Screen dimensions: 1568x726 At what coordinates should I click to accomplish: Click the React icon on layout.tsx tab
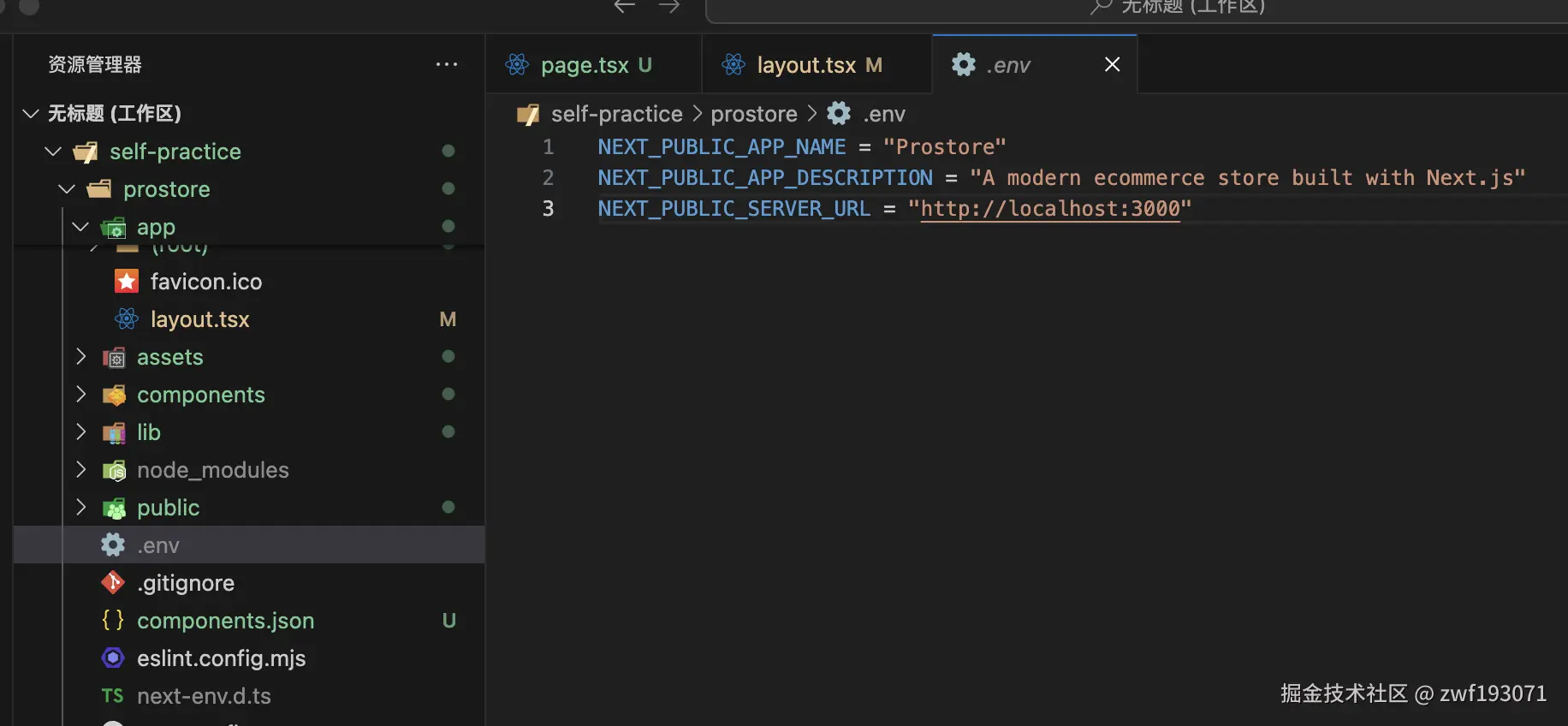(734, 64)
